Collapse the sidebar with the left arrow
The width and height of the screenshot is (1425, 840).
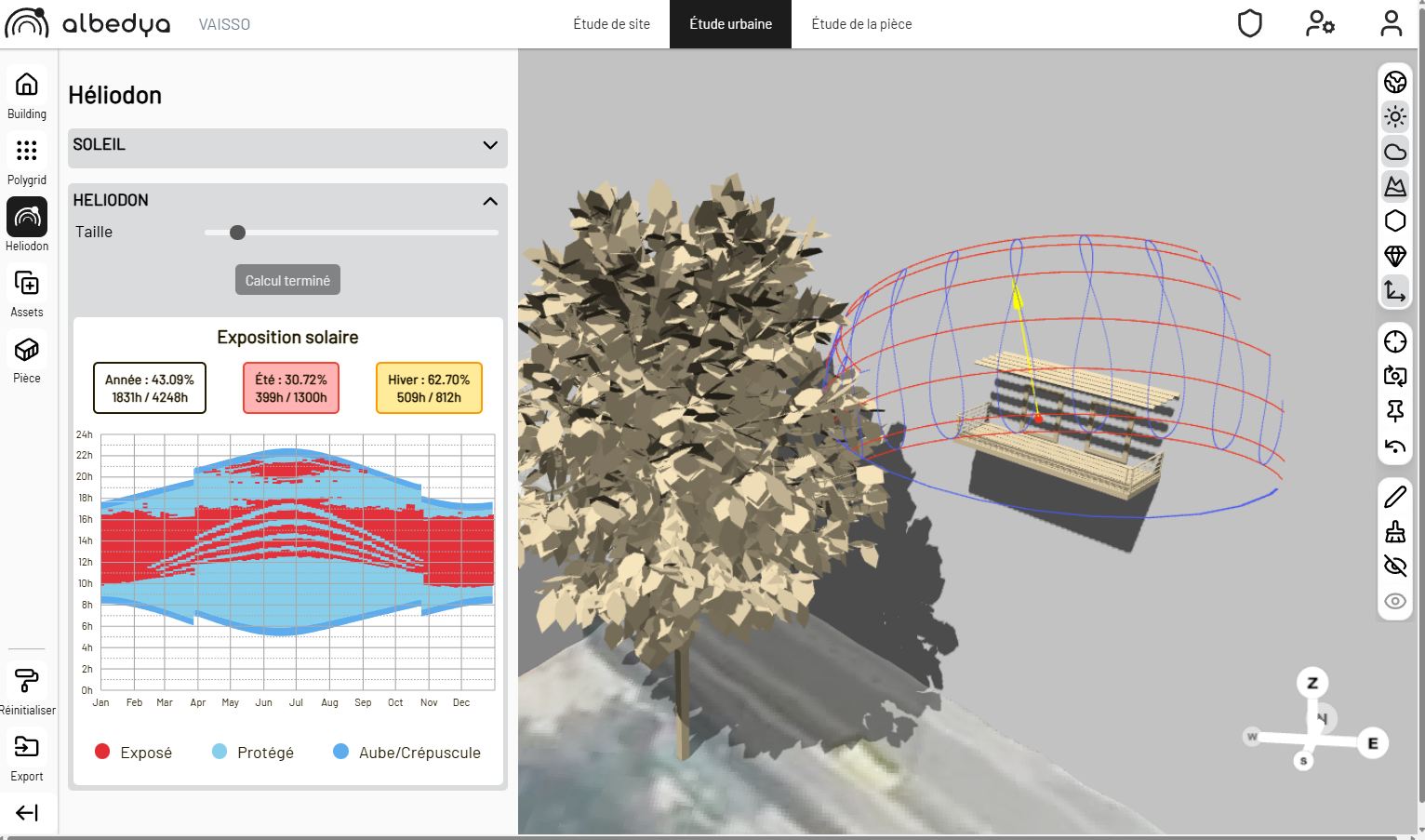point(27,813)
